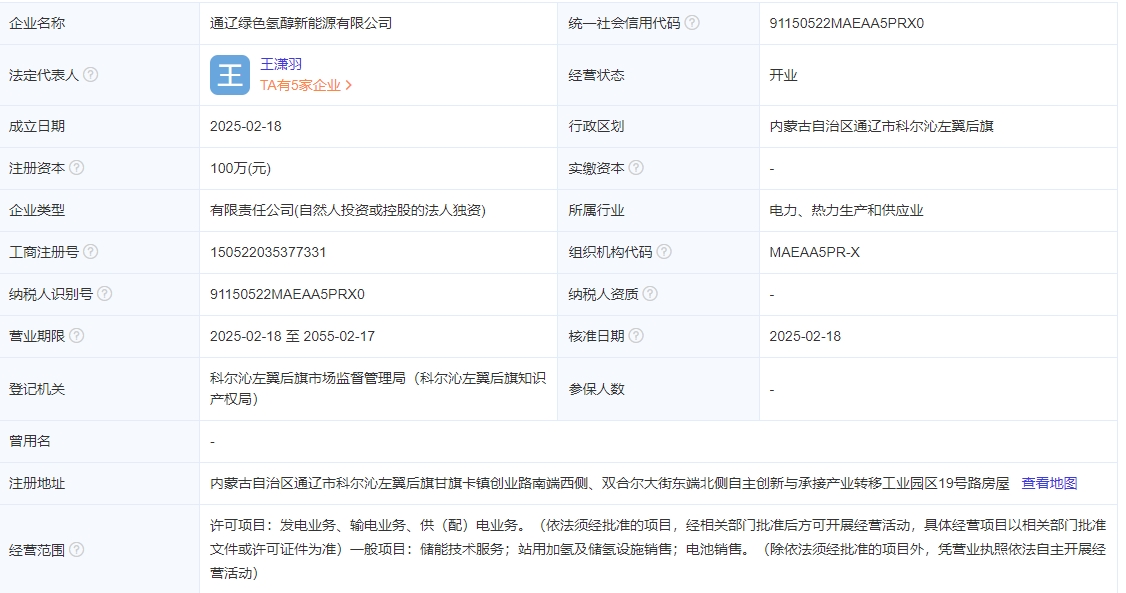The width and height of the screenshot is (1126, 593).
Task: Click the 组织机构代码 value MAEAA5PR-X
Action: pyautogui.click(x=814, y=252)
